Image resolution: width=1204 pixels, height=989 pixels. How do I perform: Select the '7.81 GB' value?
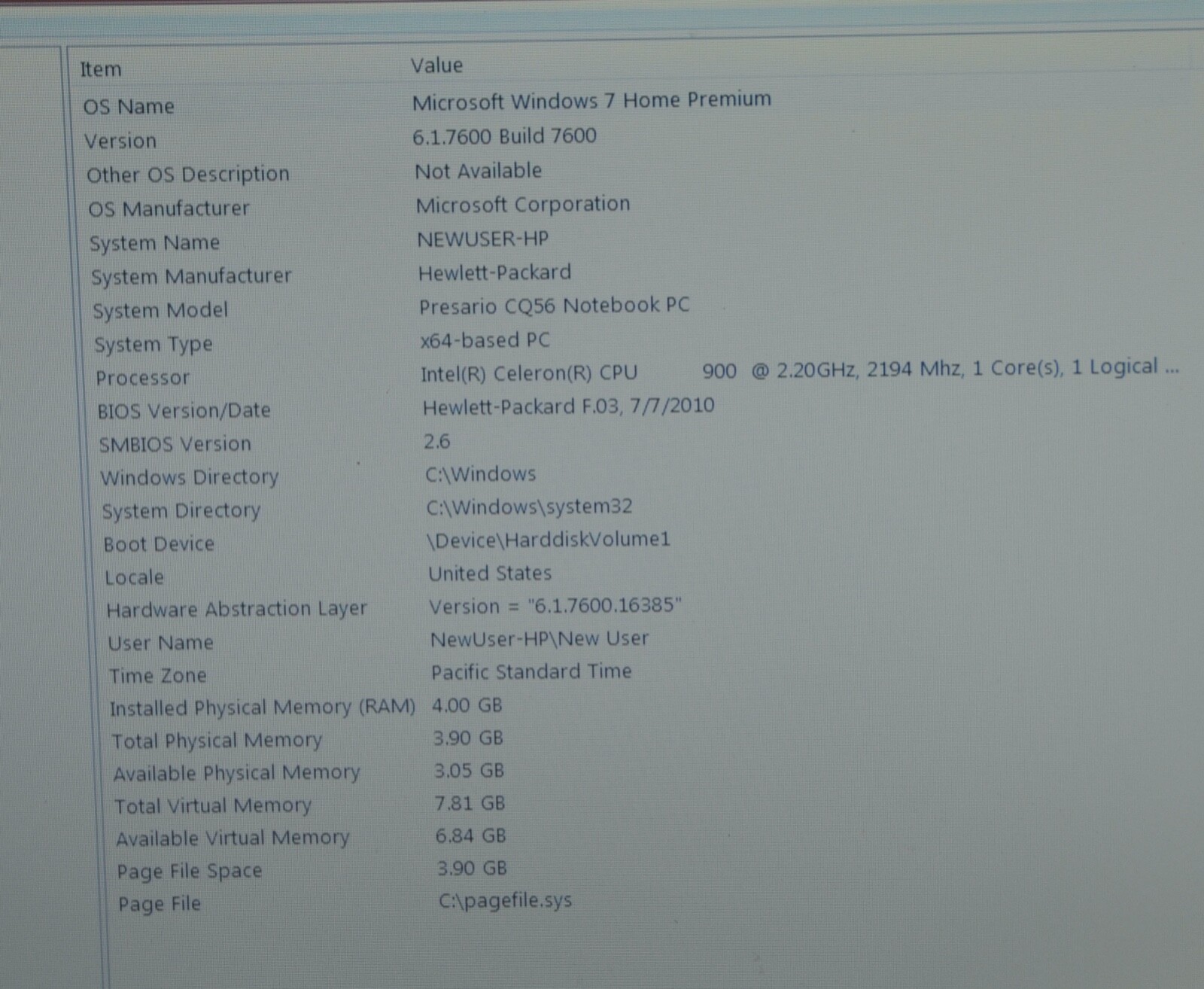click(470, 803)
